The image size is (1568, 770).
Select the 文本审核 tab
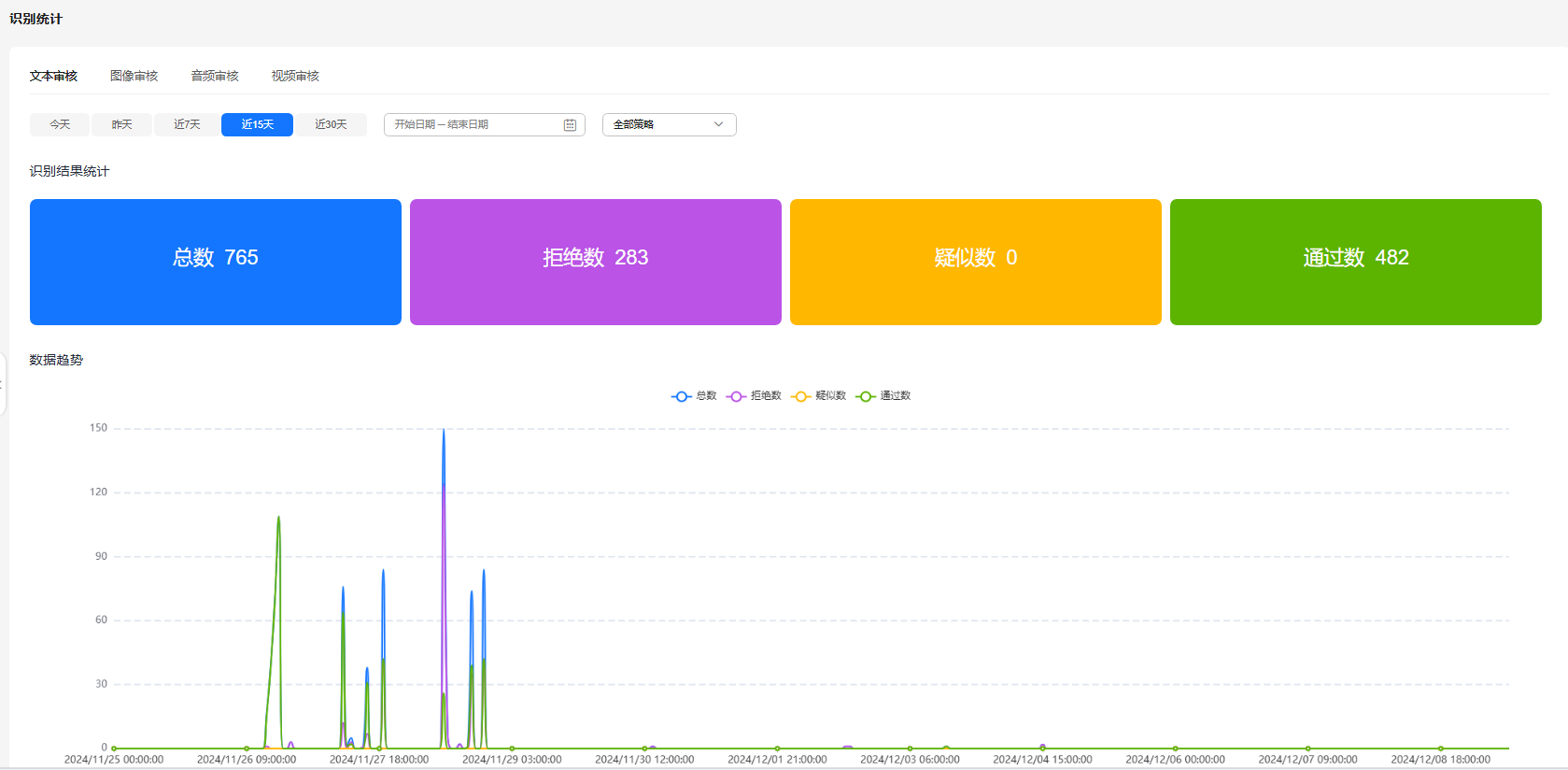53,76
